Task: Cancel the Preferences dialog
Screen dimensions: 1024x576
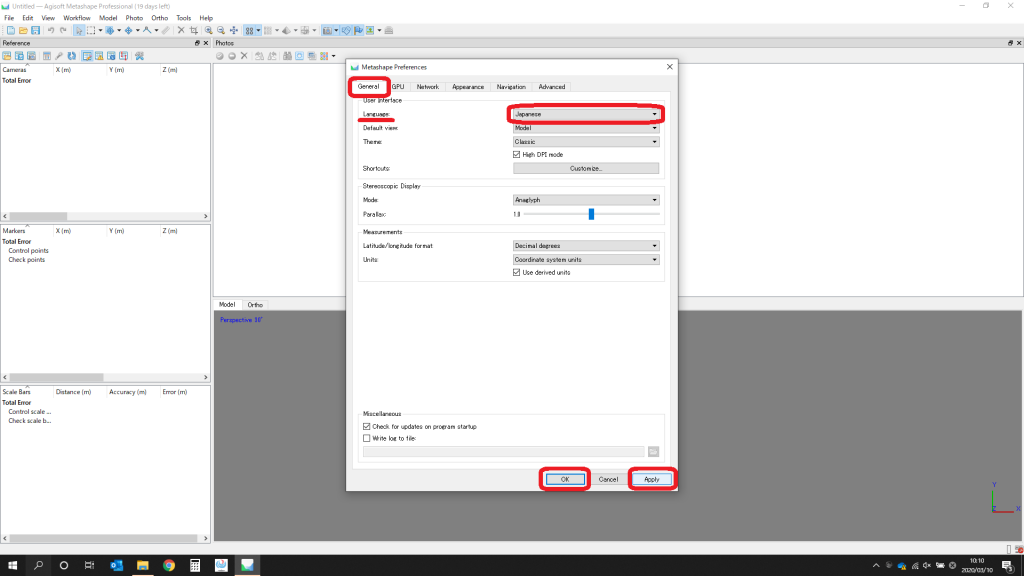Action: pyautogui.click(x=608, y=479)
